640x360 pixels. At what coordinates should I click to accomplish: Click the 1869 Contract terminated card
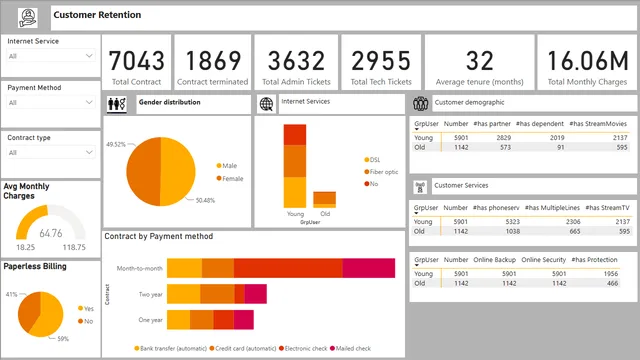click(x=213, y=62)
